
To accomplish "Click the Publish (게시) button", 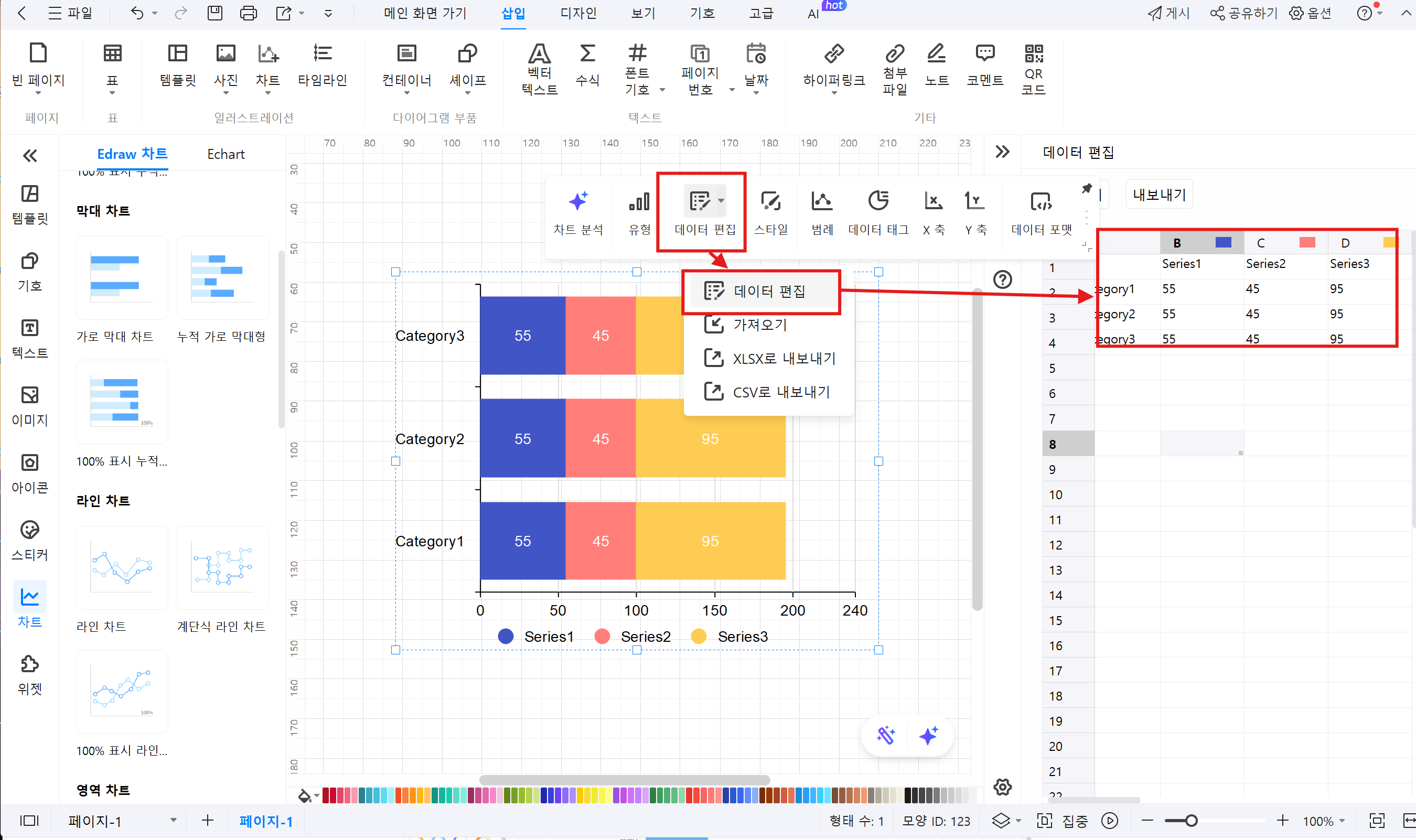I will coord(1168,13).
